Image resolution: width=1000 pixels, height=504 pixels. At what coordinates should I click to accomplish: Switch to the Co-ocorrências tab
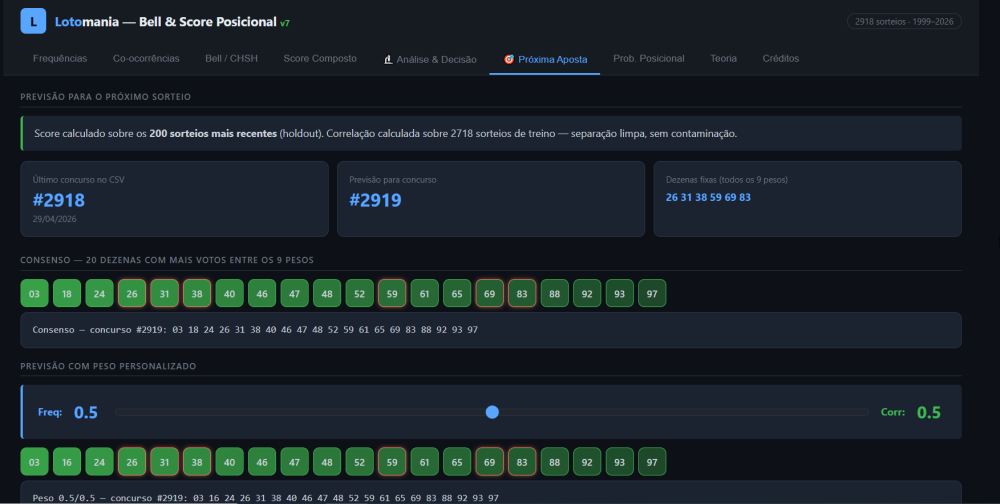tap(146, 59)
